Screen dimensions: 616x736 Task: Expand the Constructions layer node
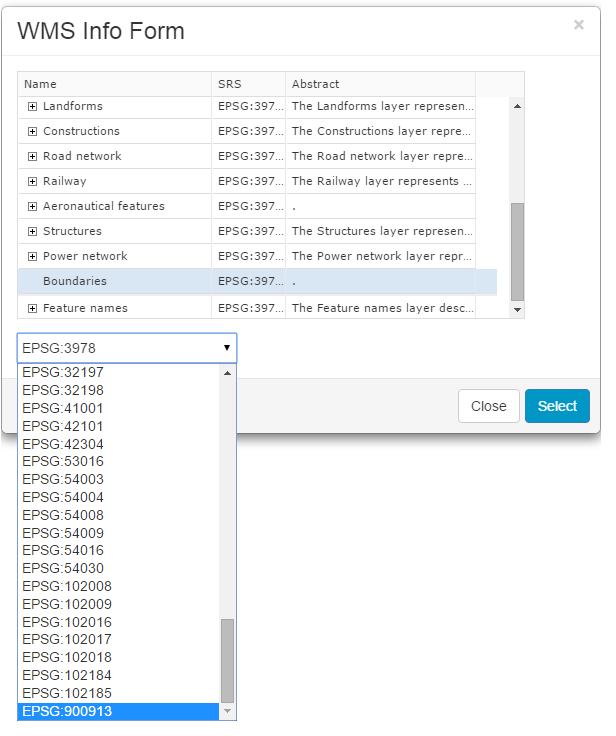point(32,131)
